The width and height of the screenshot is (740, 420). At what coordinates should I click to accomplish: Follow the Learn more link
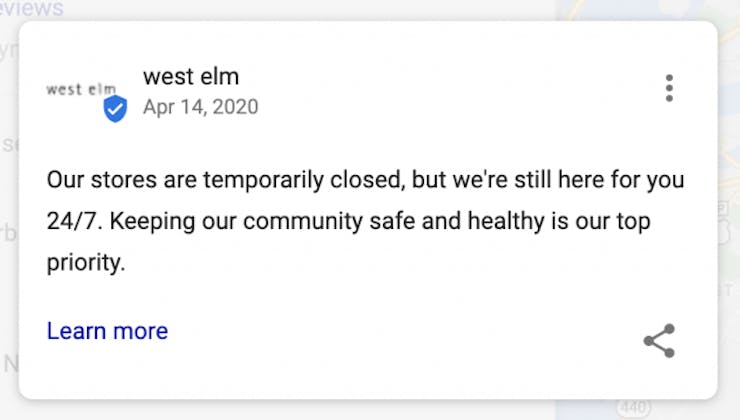pyautogui.click(x=108, y=331)
